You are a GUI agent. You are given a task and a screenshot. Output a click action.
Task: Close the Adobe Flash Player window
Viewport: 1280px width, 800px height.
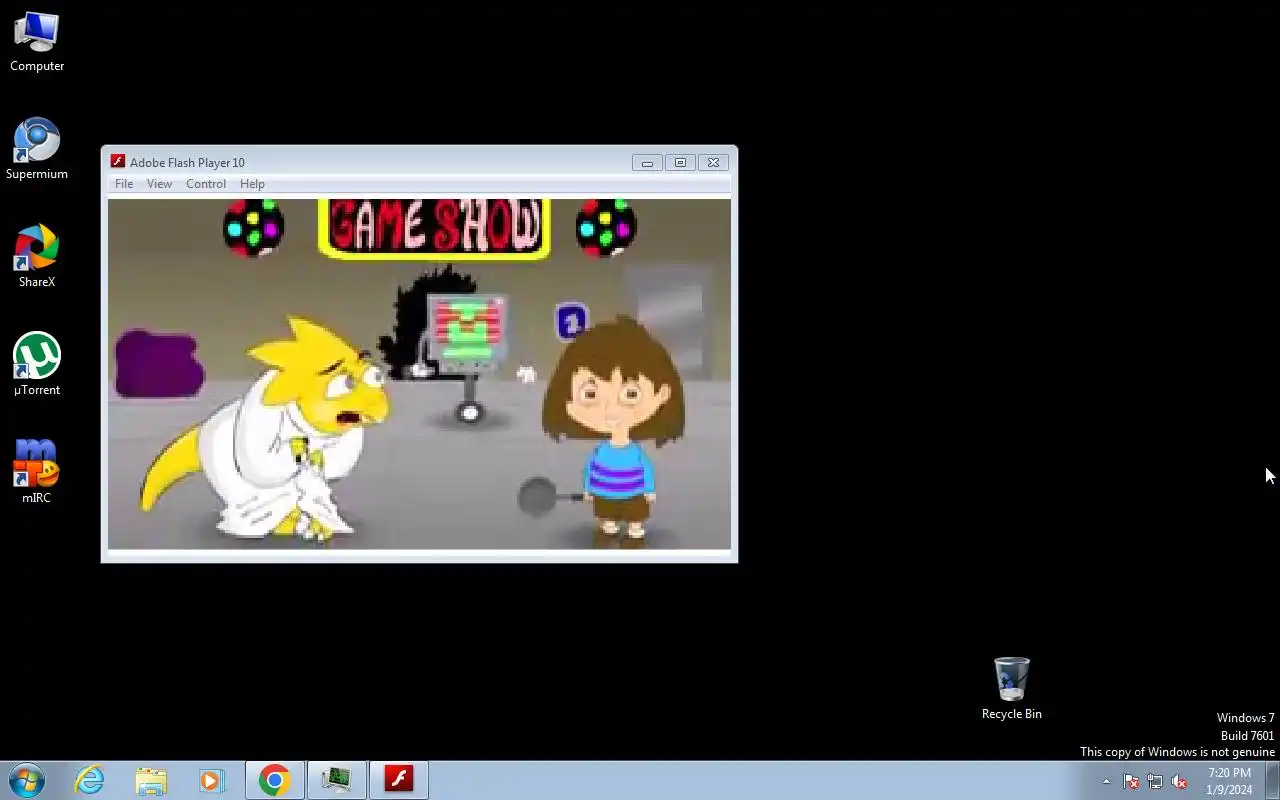click(713, 162)
